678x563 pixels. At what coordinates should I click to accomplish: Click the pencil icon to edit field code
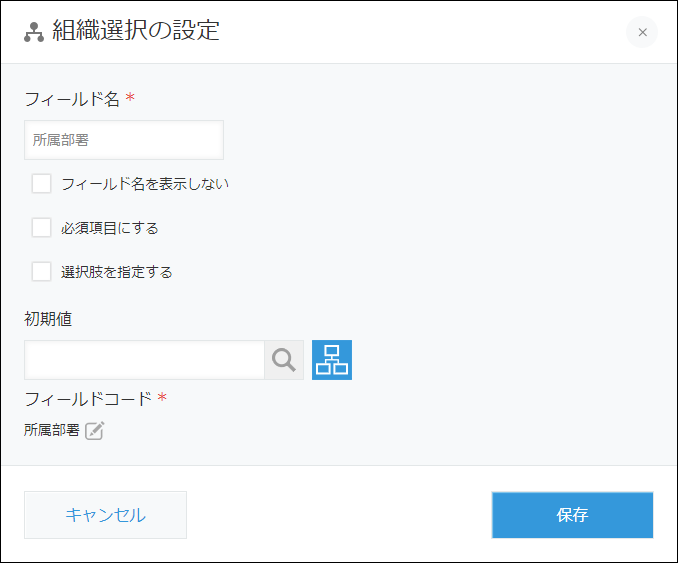click(x=94, y=431)
